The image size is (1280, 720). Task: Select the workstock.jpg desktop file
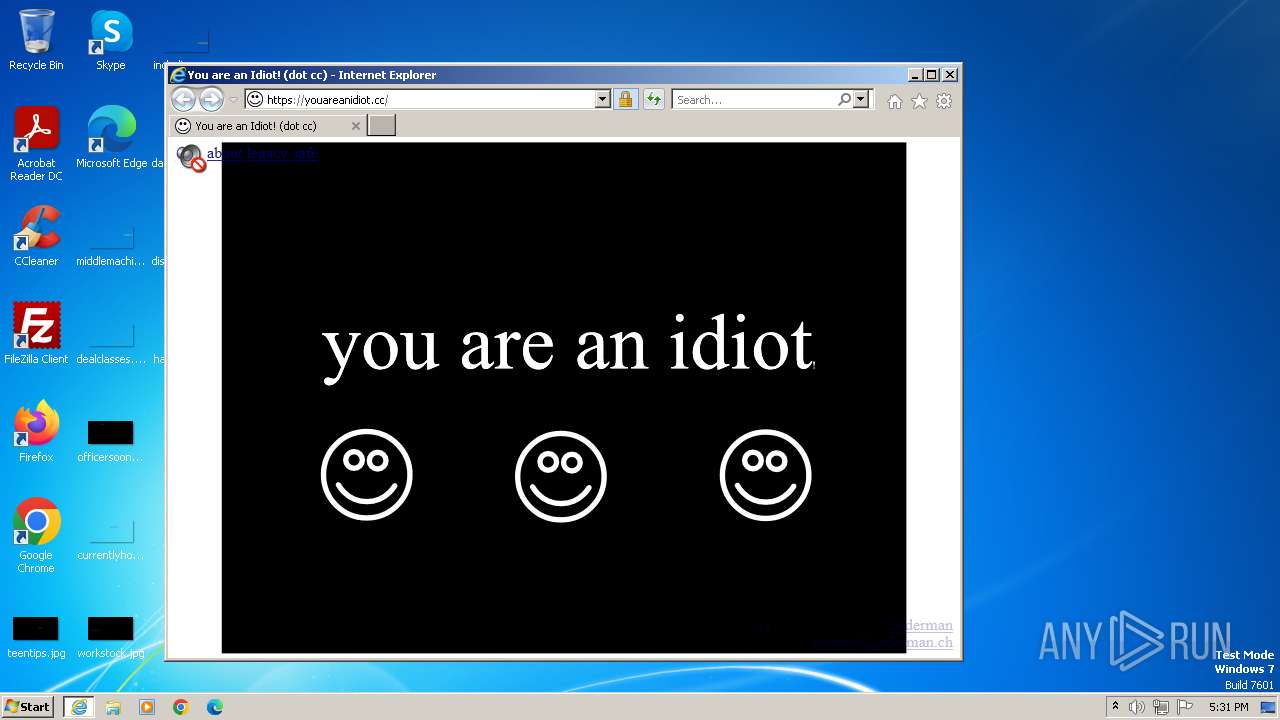click(111, 638)
